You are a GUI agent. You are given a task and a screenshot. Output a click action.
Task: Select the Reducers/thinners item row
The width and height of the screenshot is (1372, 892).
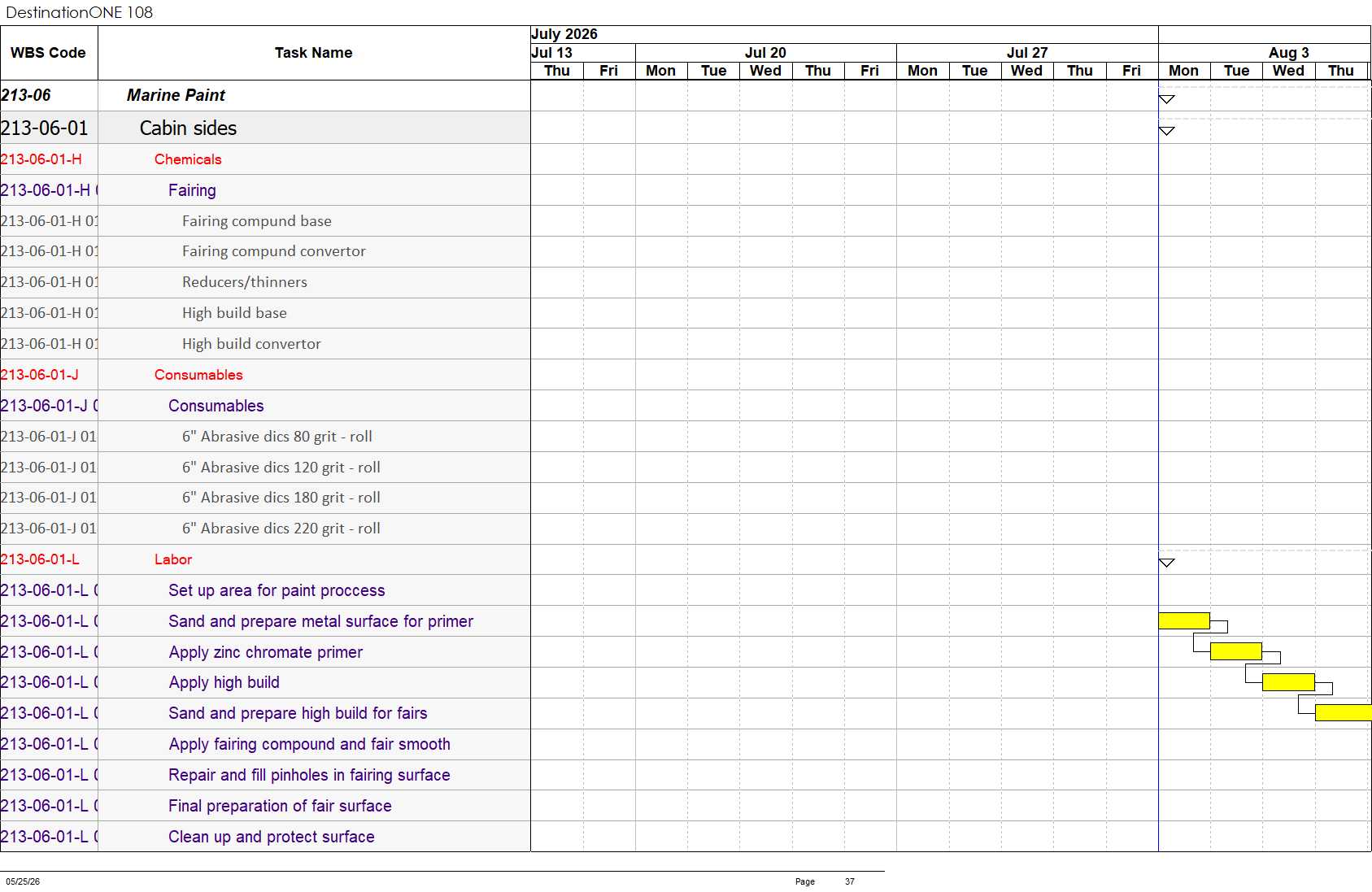pos(265,282)
